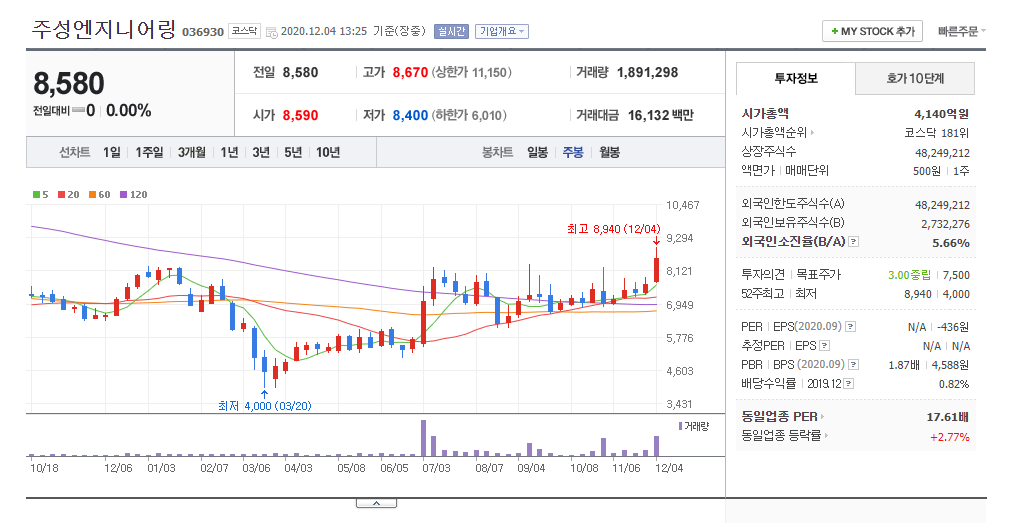Click the 최고 8,940 high marker on chart
The width and height of the screenshot is (1013, 523).
614,229
